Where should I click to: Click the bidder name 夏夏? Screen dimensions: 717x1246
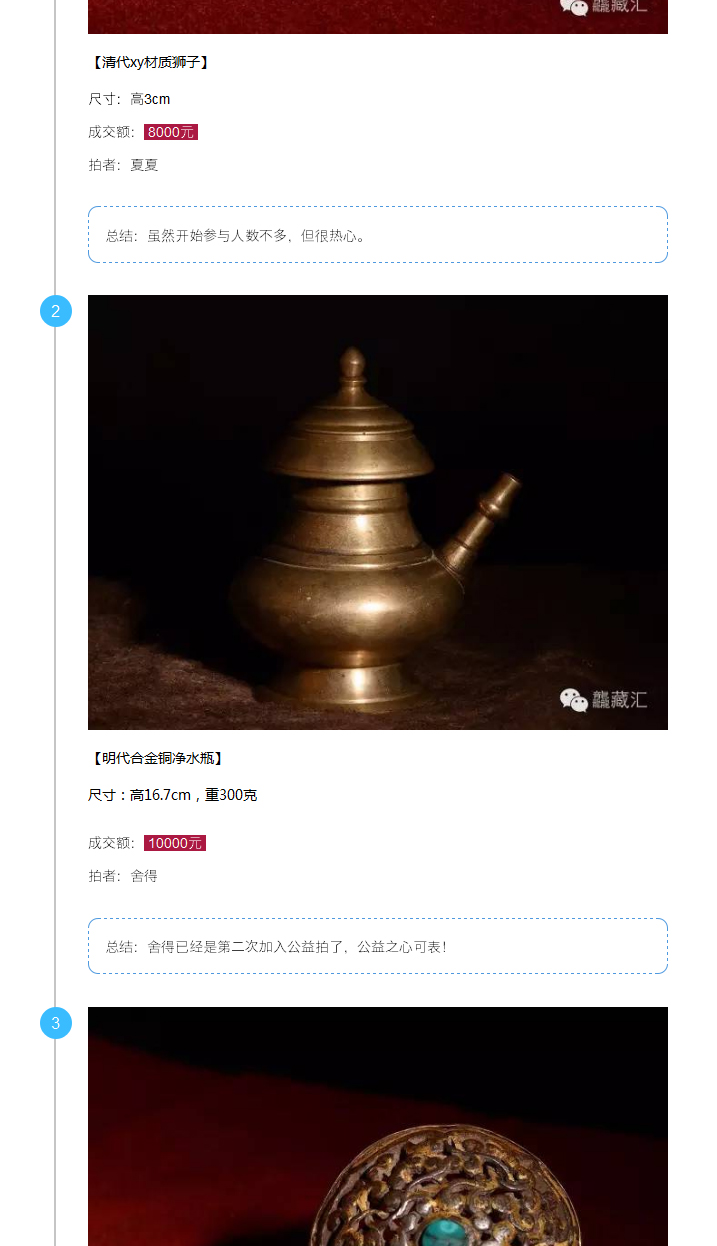144,165
